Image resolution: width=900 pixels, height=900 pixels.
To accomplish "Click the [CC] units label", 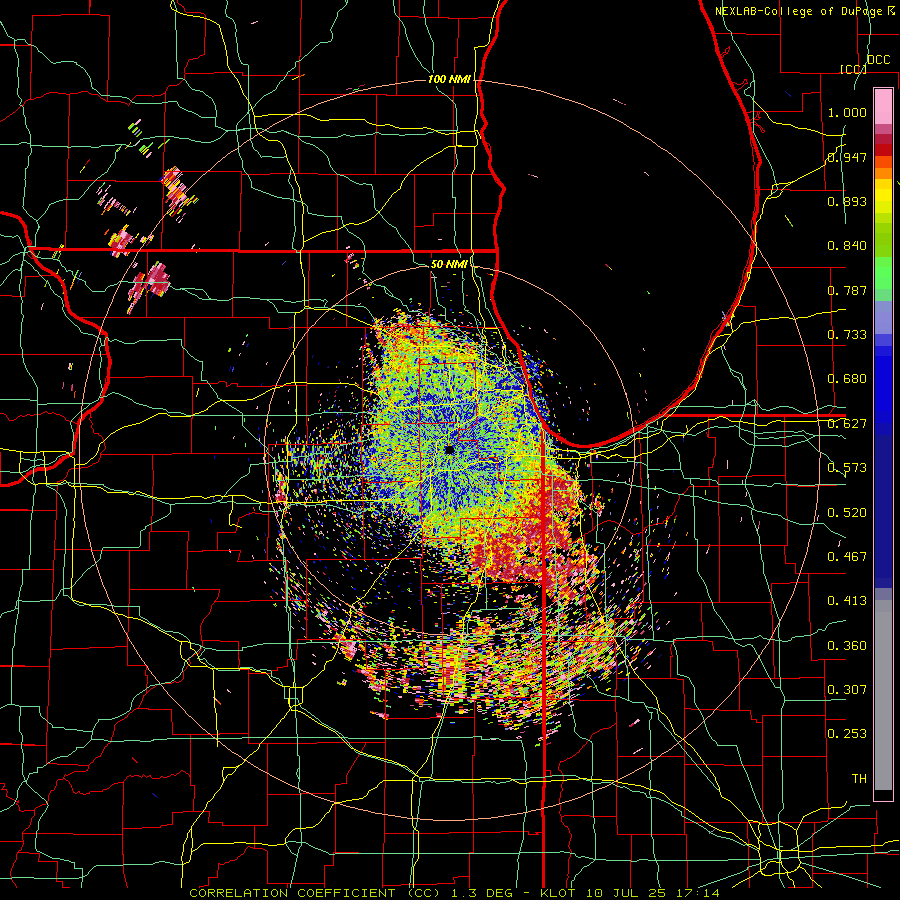I will (x=853, y=69).
